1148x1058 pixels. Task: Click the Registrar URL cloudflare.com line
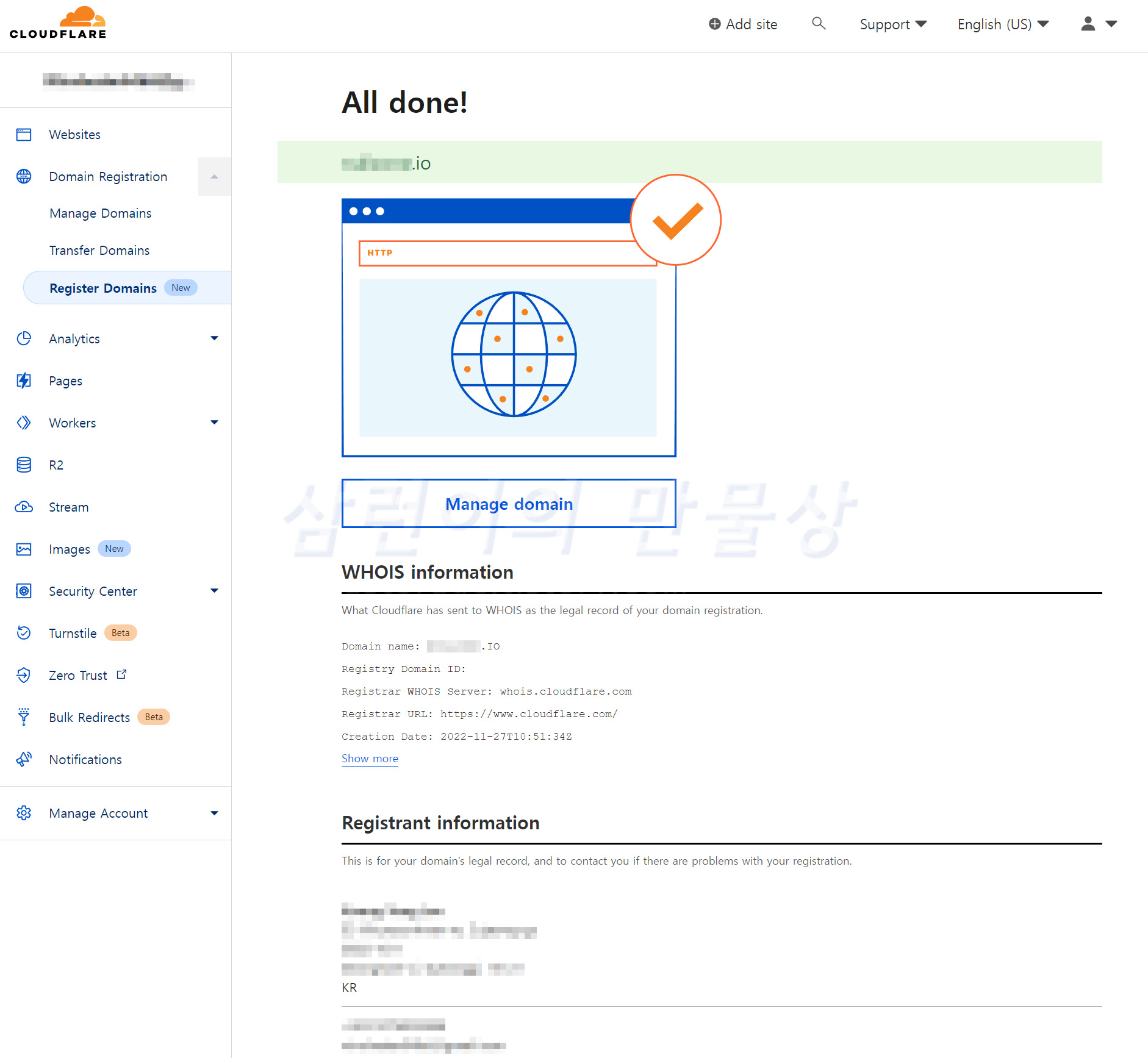479,714
